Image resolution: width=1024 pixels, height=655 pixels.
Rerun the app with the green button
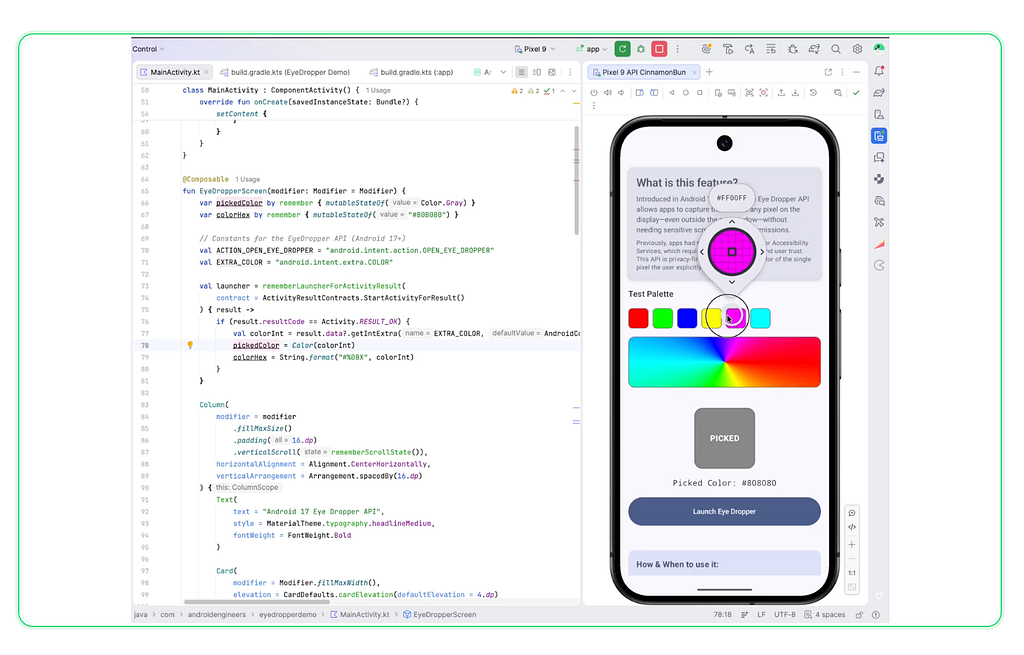click(622, 49)
